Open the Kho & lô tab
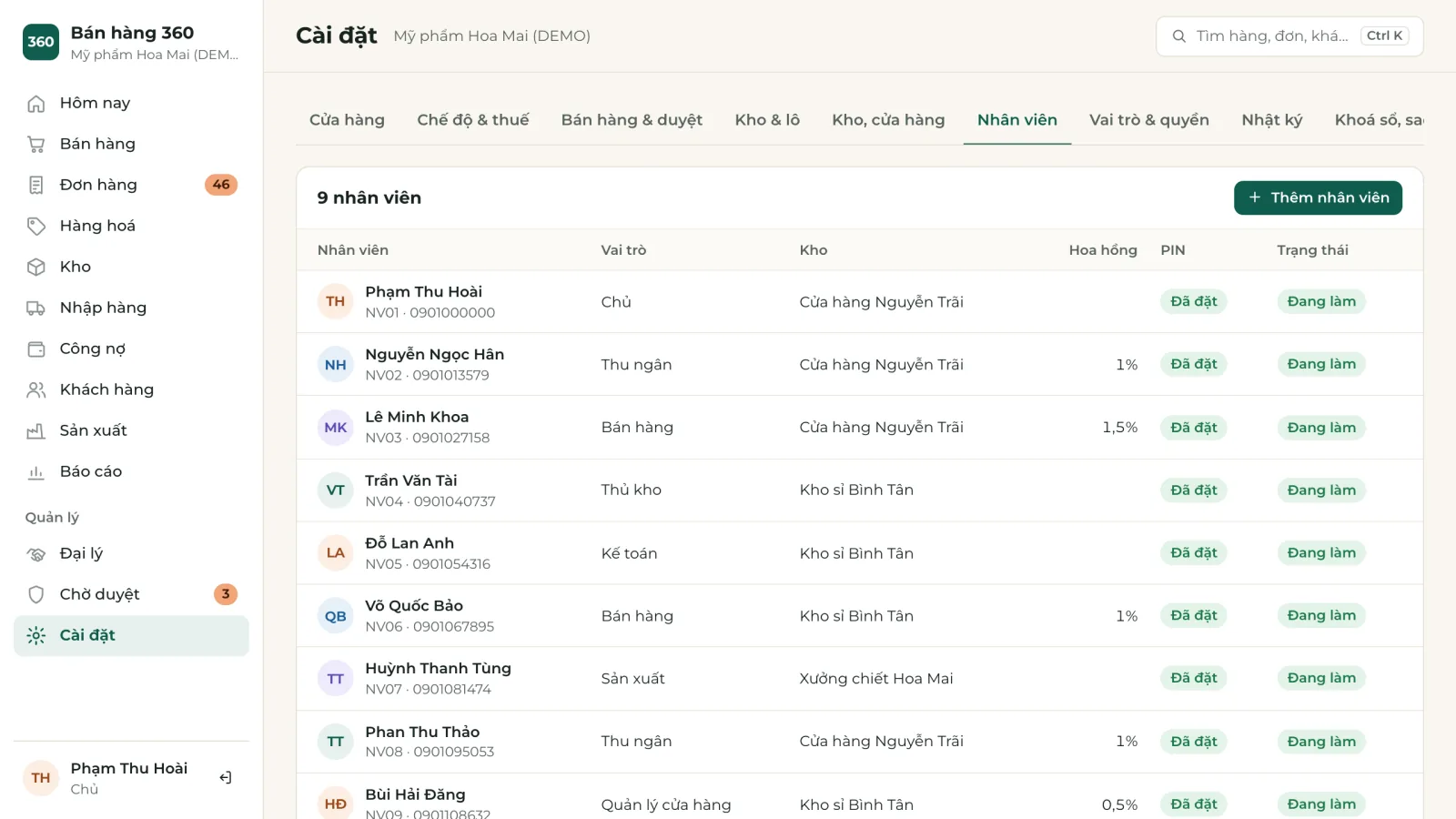Screen dimensions: 1456x819 pos(767,120)
